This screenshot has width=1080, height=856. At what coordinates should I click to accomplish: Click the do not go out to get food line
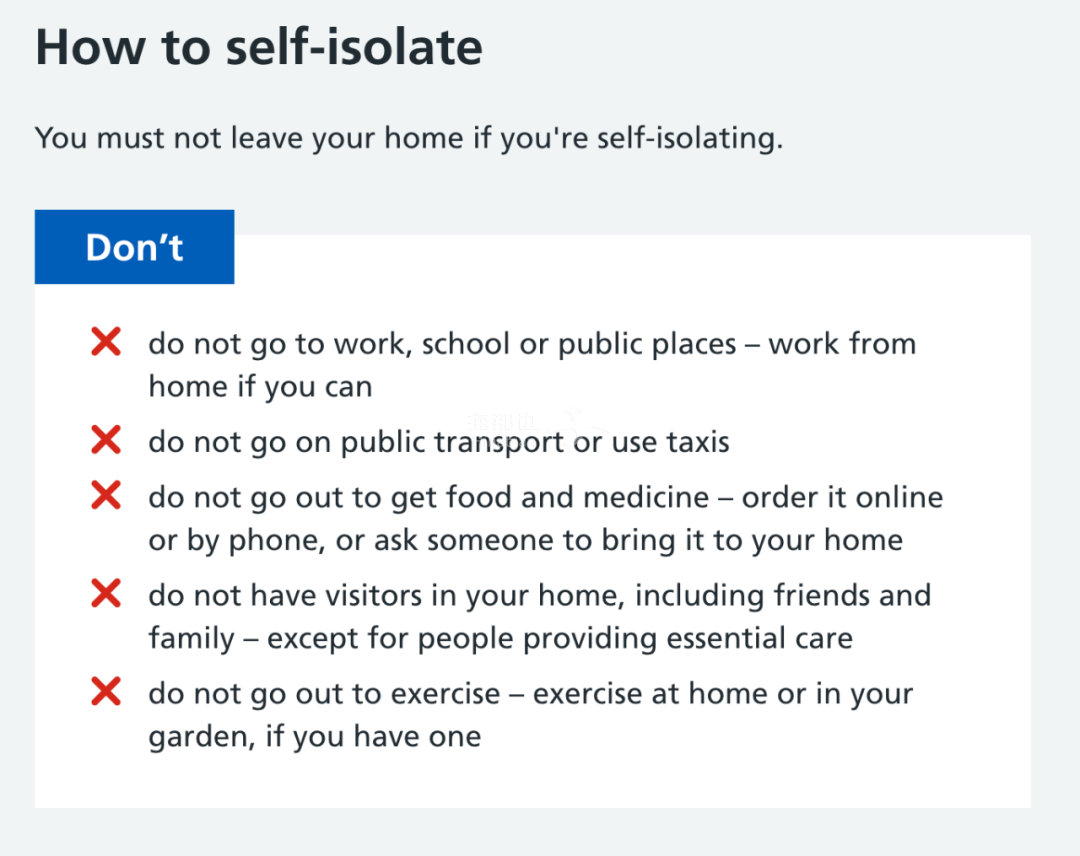pyautogui.click(x=546, y=498)
